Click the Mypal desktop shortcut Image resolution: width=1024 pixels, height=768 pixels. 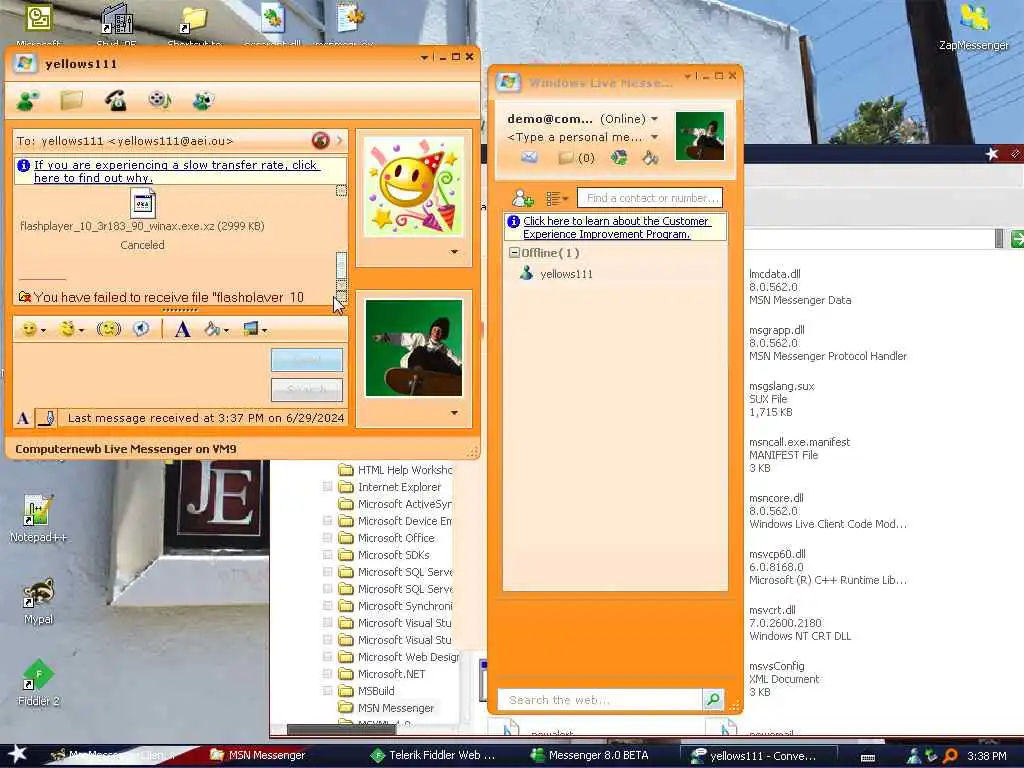38,601
